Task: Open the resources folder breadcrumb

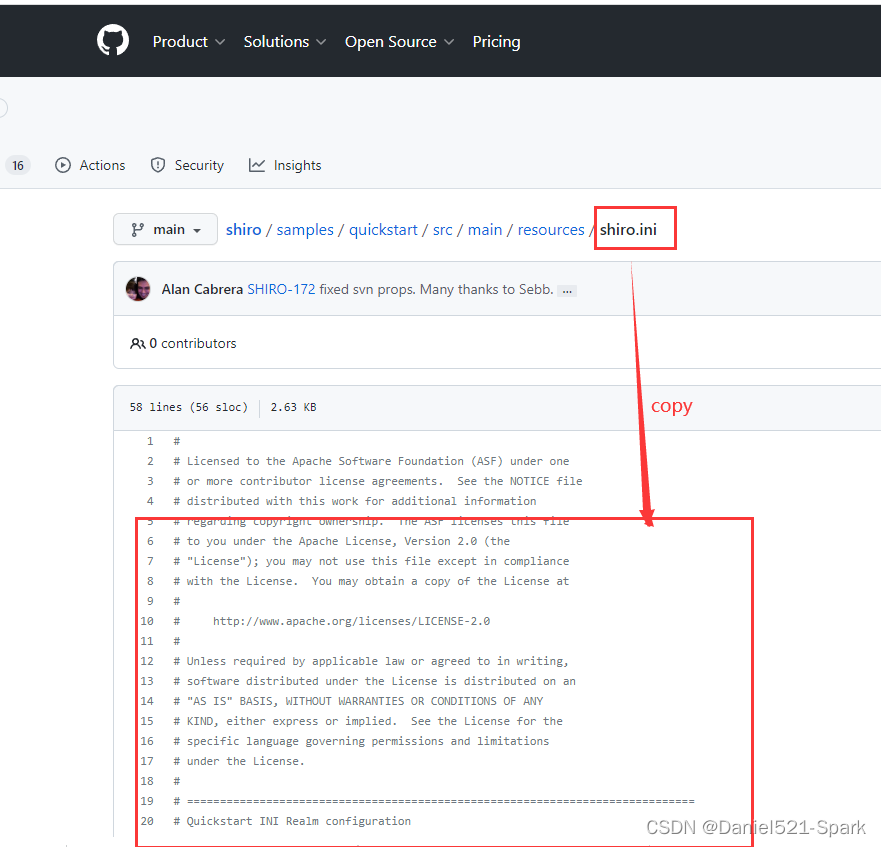Action: (x=551, y=230)
